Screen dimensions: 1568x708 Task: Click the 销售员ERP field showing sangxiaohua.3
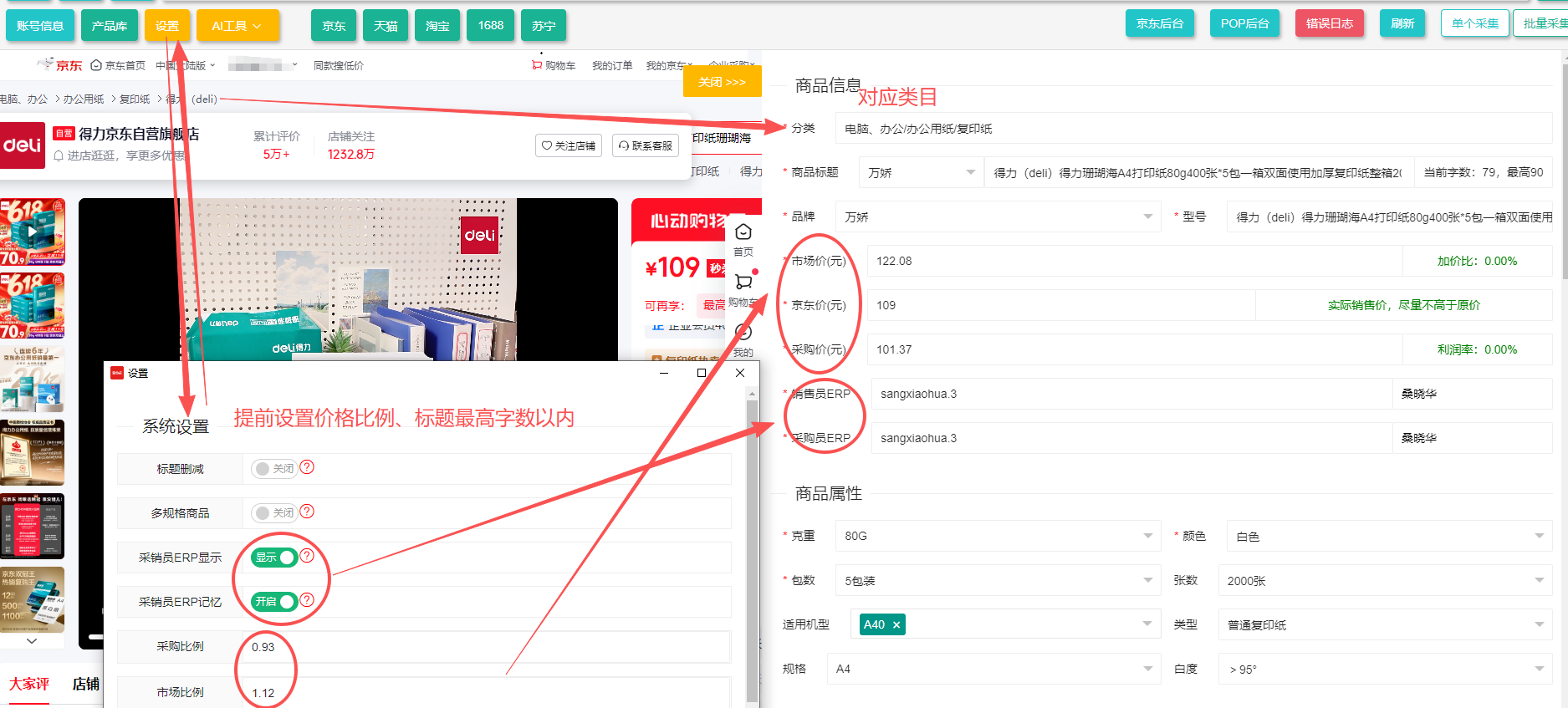click(x=1131, y=394)
